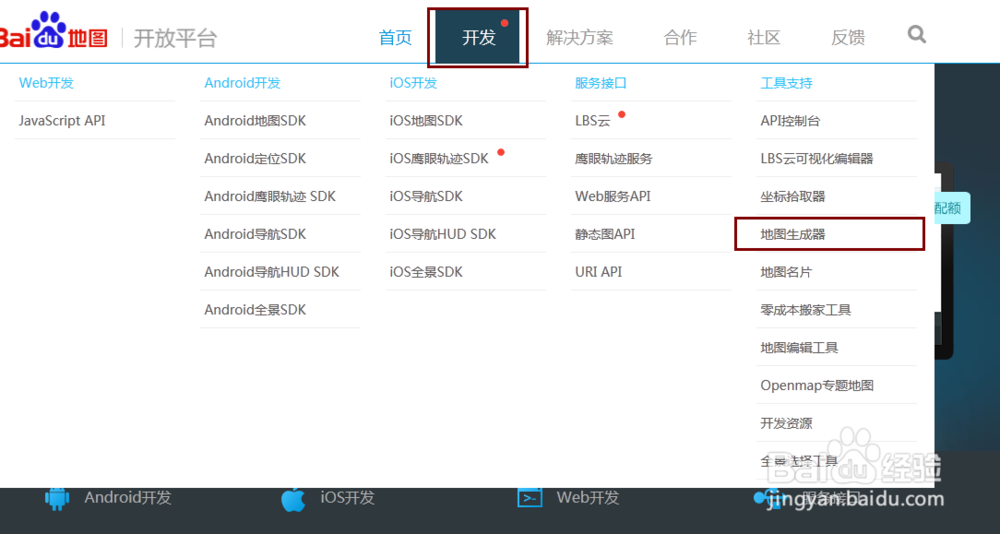Image resolution: width=1000 pixels, height=534 pixels.
Task: Select Android开发 column heading
Action: (x=242, y=83)
